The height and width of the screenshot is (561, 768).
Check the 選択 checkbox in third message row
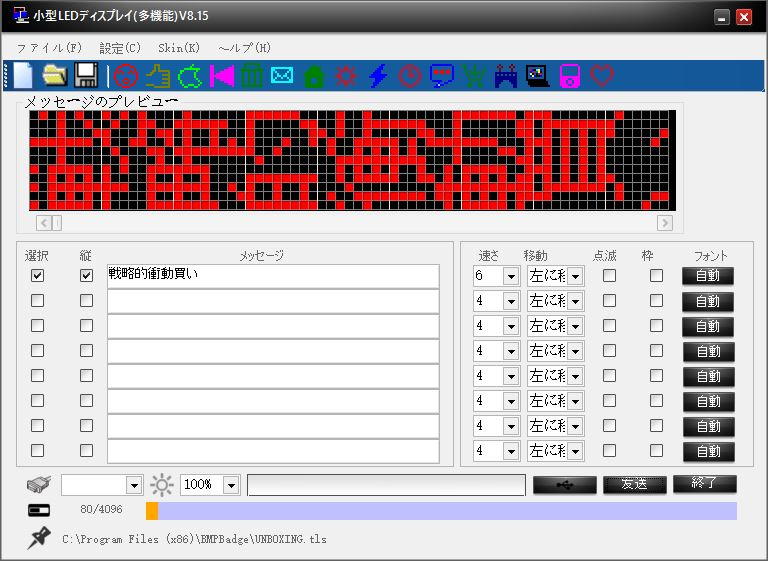[x=37, y=325]
